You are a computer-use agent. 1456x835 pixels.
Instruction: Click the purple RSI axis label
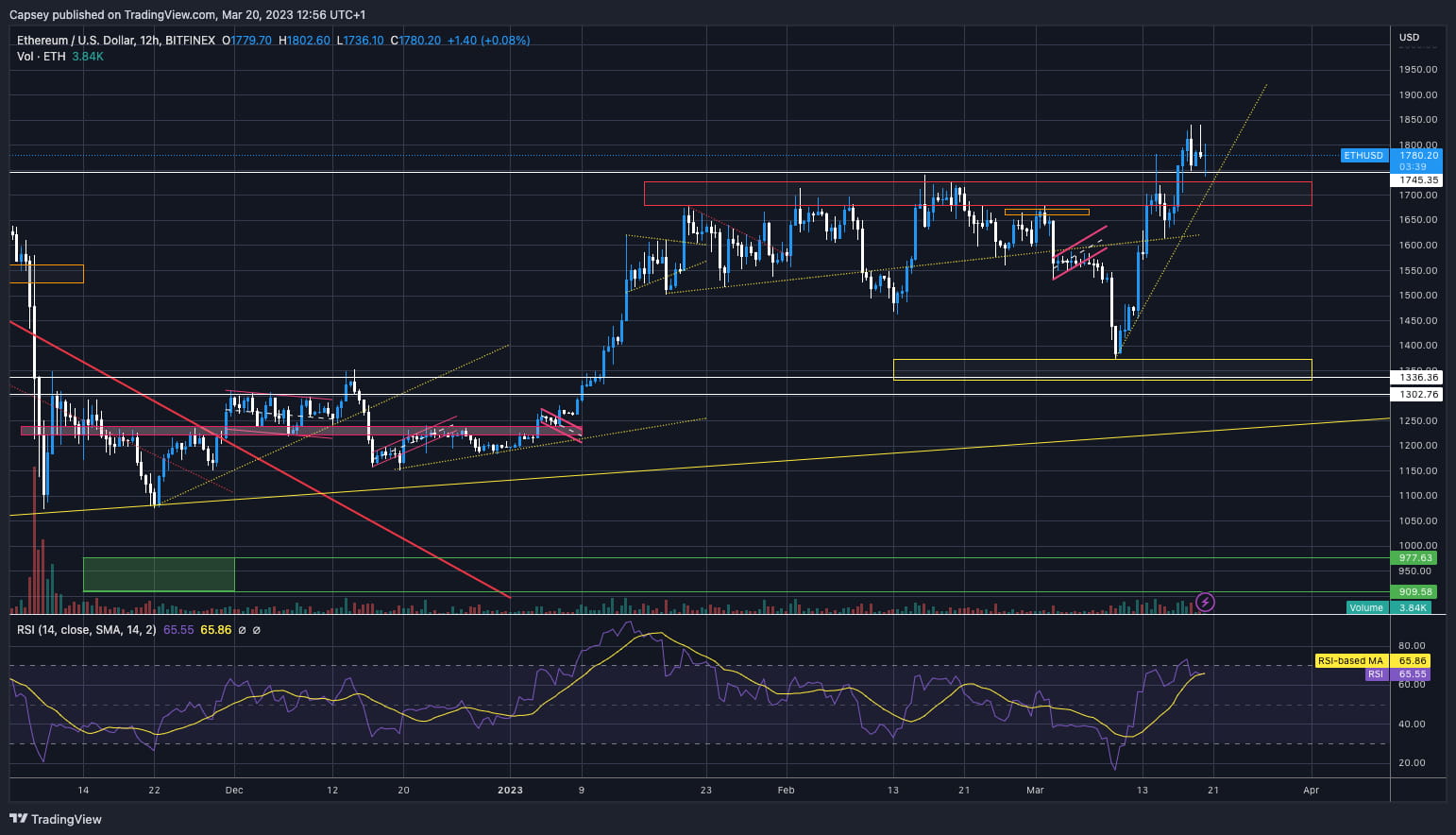pyautogui.click(x=1375, y=674)
